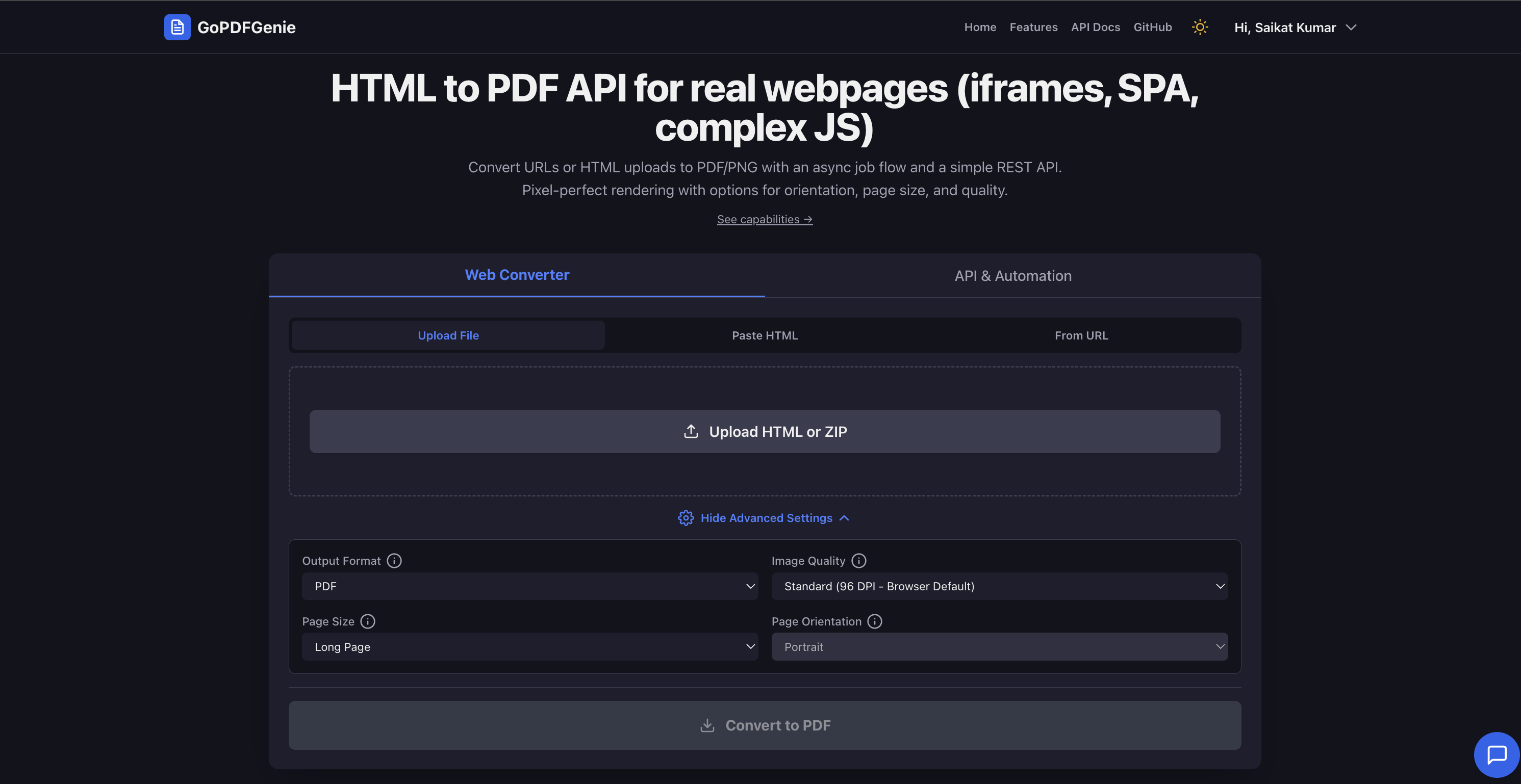Screen dimensions: 1521x784
Task: Toggle the light/dark theme sun icon
Action: pos(1200,27)
